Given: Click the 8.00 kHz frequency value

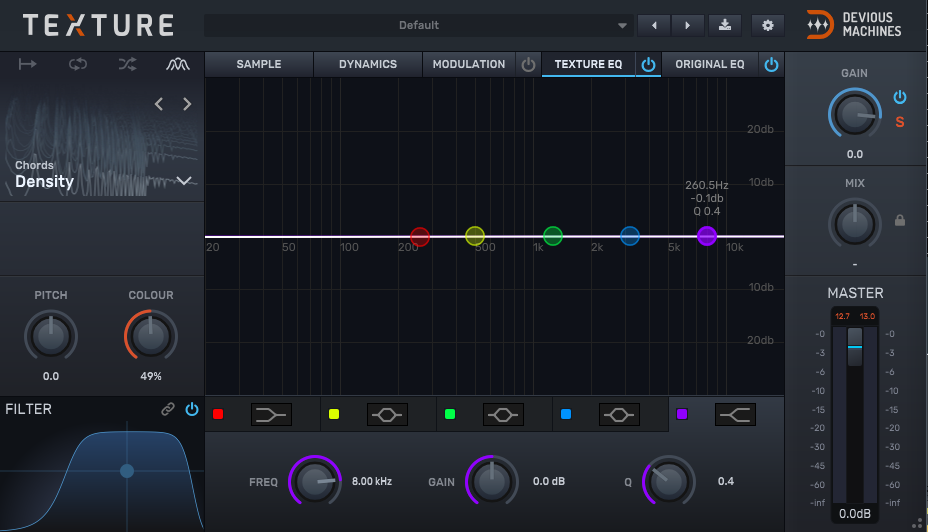Looking at the screenshot, I should pyautogui.click(x=372, y=481).
